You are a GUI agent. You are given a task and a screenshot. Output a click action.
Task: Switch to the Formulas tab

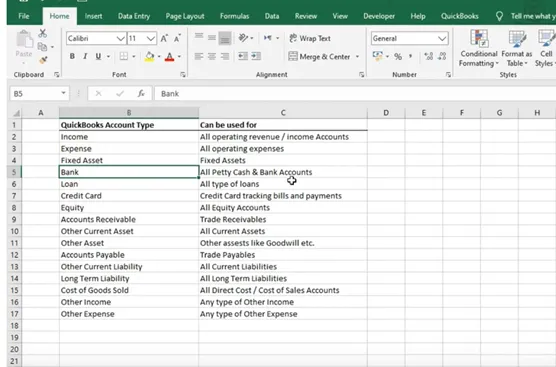tap(234, 16)
